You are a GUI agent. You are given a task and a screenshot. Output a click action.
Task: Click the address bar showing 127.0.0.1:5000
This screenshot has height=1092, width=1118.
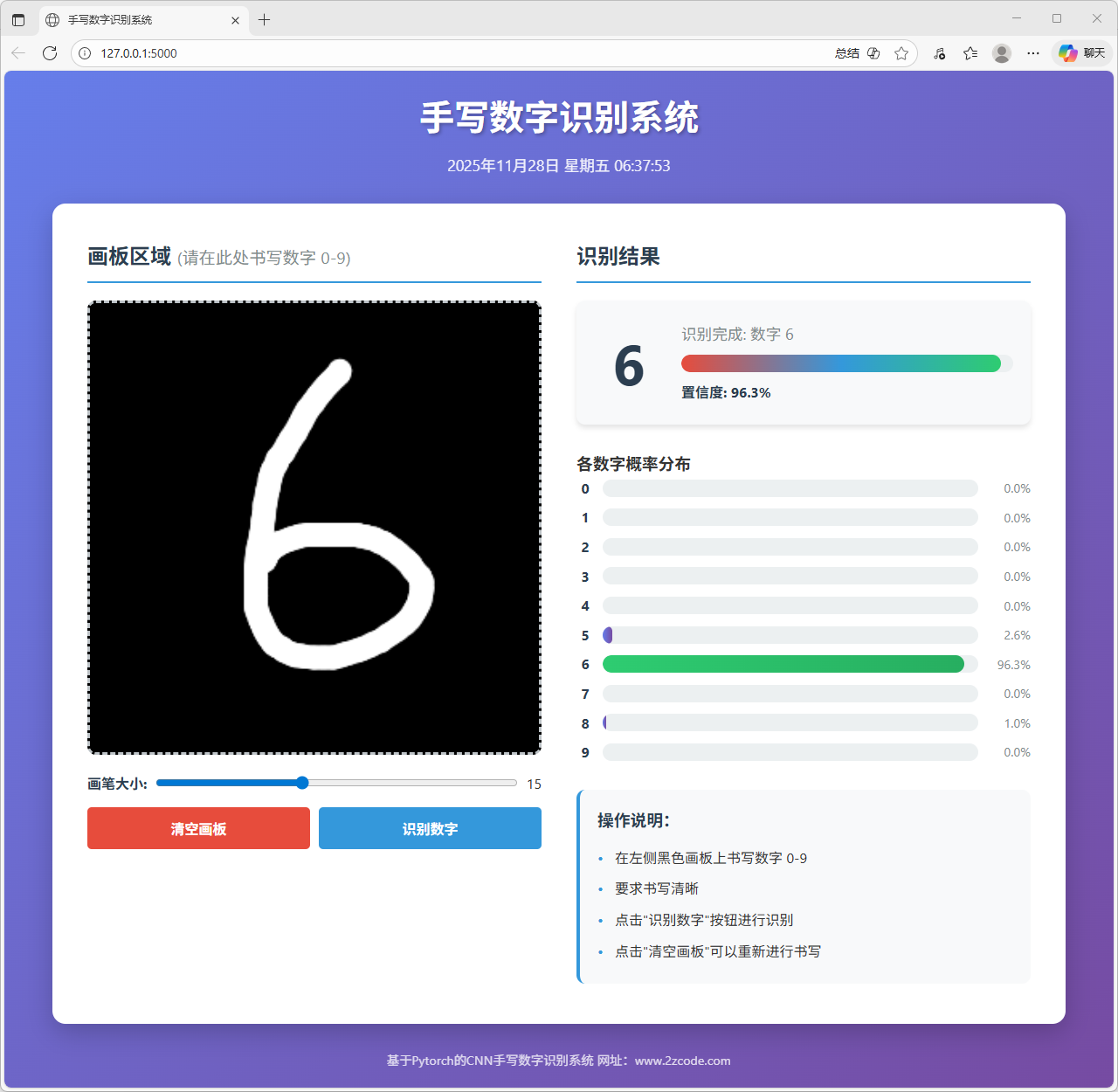pyautogui.click(x=437, y=53)
